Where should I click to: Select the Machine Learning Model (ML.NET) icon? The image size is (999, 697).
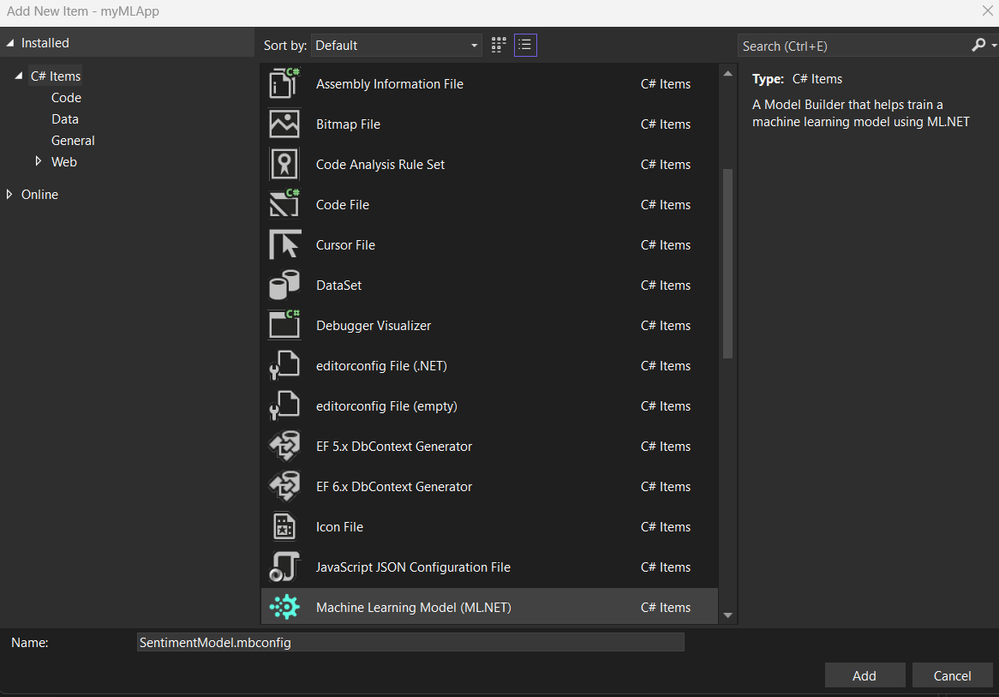tap(284, 607)
